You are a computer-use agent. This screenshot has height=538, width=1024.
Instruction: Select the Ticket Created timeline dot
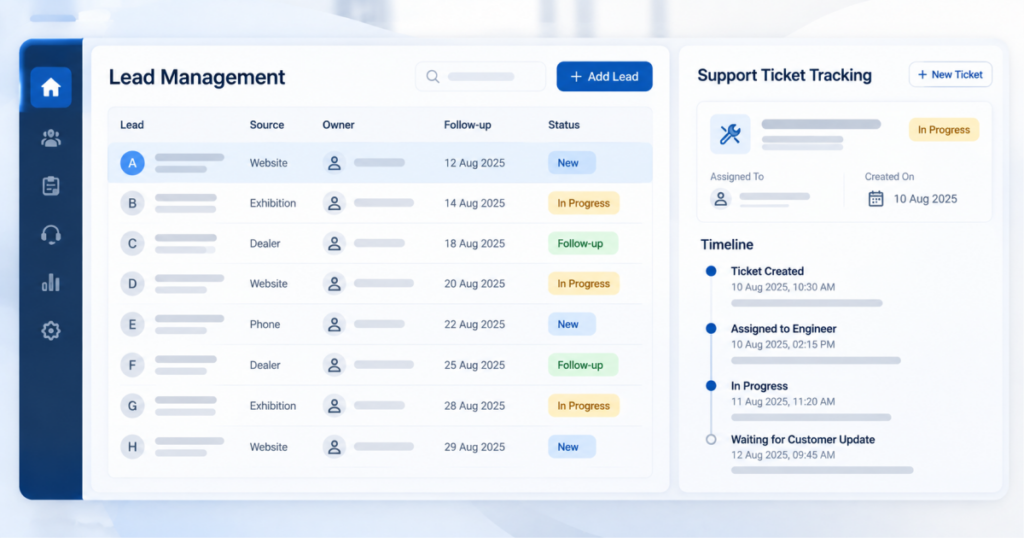(x=711, y=271)
